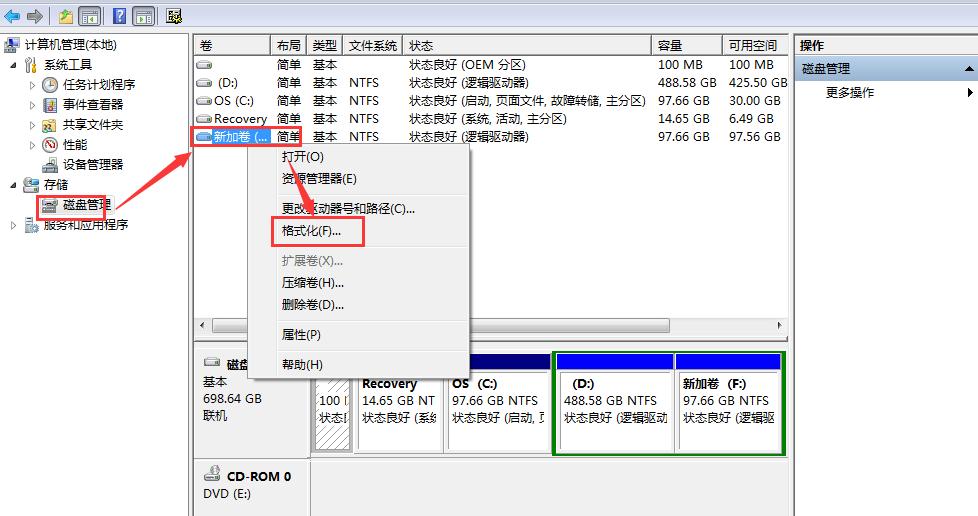Sort by the 文件系统 column header
The width and height of the screenshot is (978, 516).
click(x=372, y=46)
